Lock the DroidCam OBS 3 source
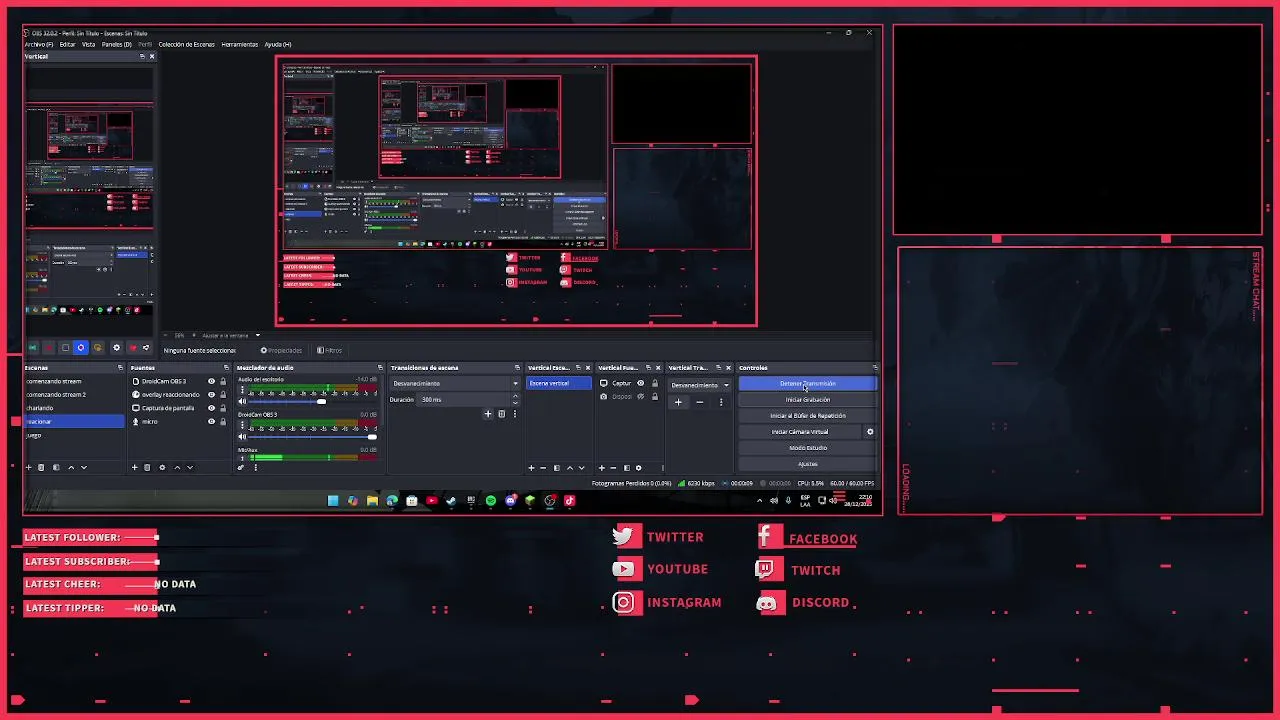Image resolution: width=1280 pixels, height=720 pixels. [224, 381]
